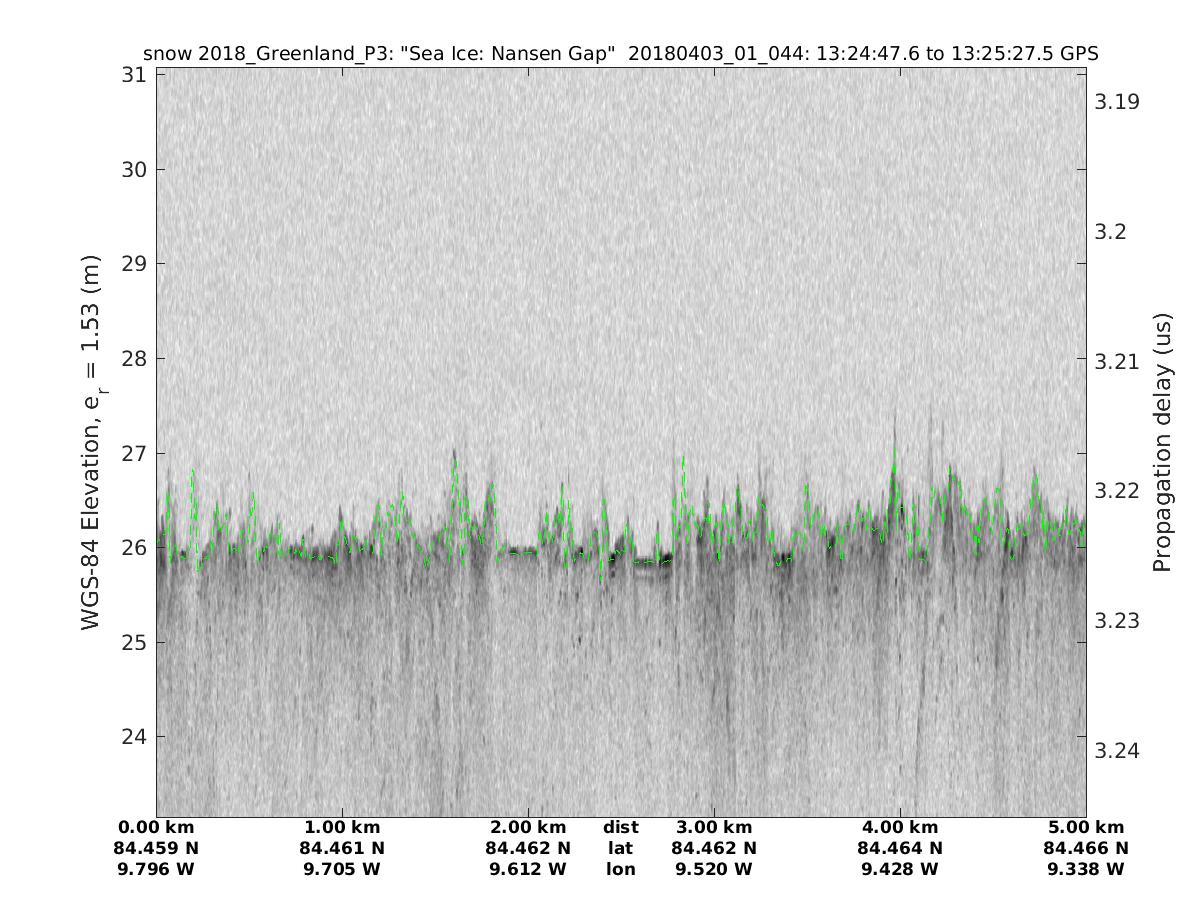1200x900 pixels.
Task: Click the "0.00 km" distance tick label
Action: (x=157, y=828)
